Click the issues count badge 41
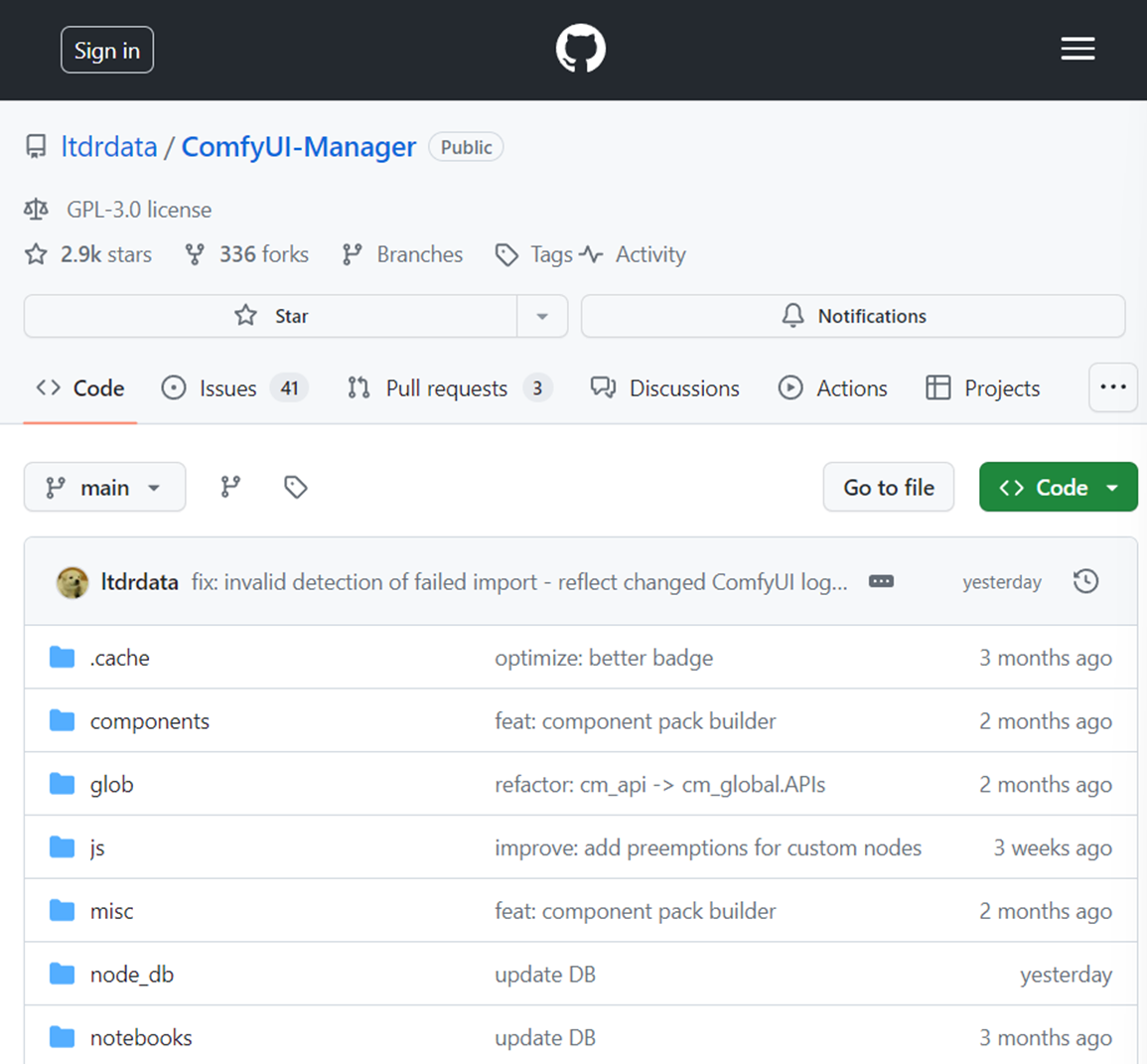 290,387
